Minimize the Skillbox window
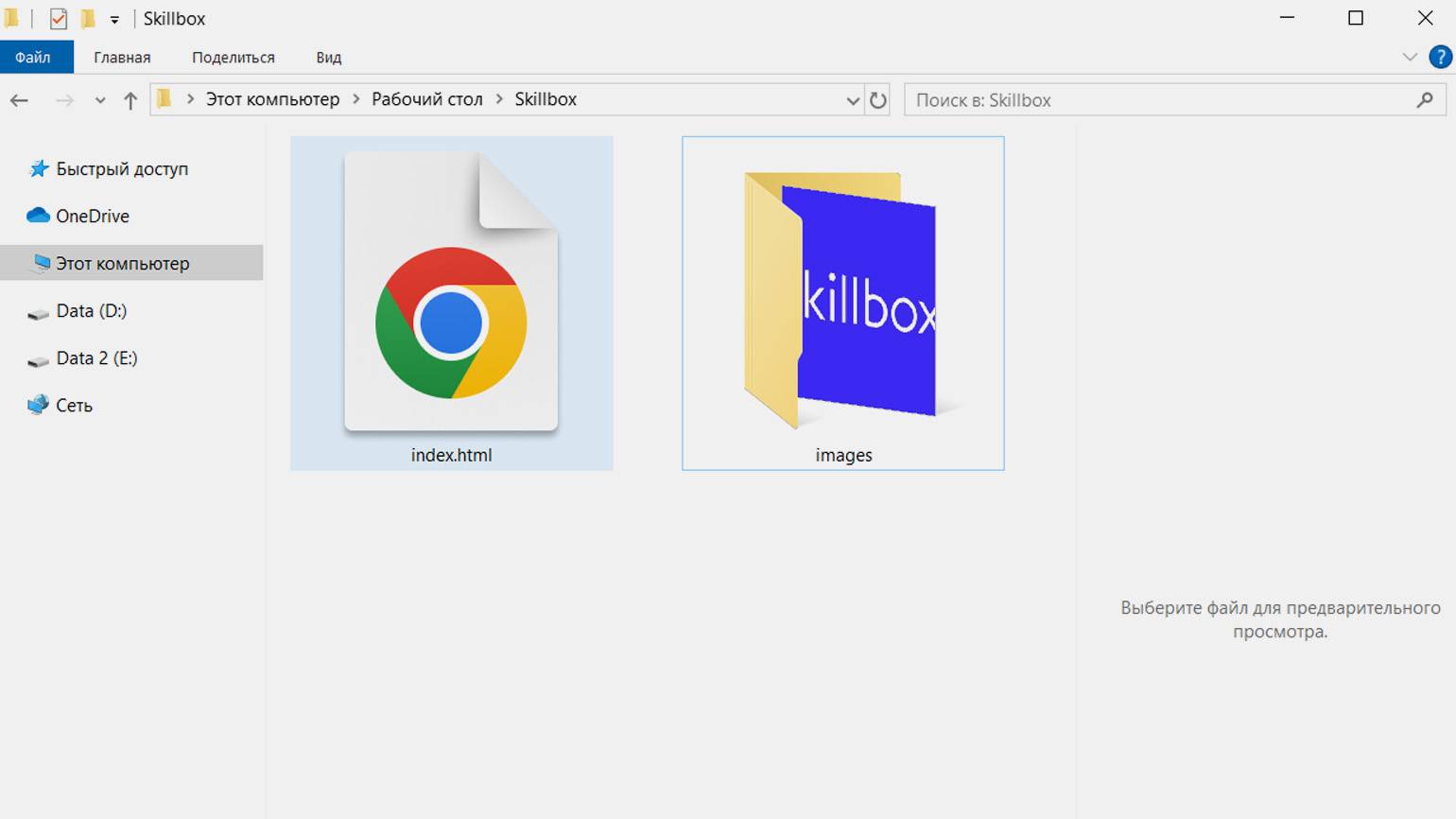1456x819 pixels. pos(1286,18)
